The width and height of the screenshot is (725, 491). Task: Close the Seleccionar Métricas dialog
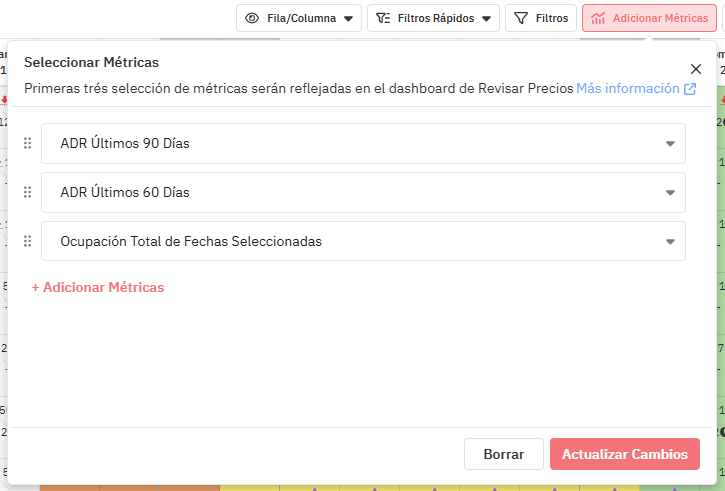[x=696, y=69]
